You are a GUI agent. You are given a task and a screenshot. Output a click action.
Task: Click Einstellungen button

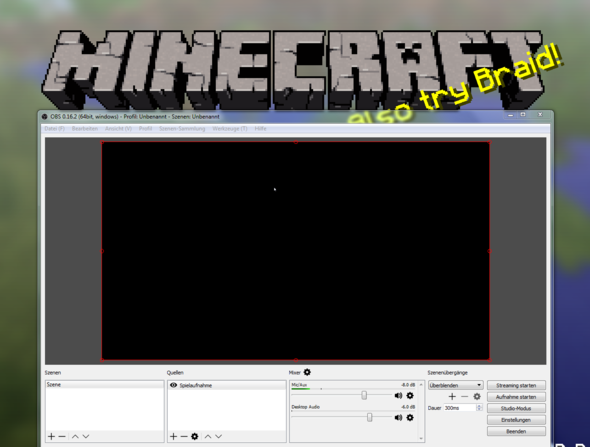coord(516,420)
